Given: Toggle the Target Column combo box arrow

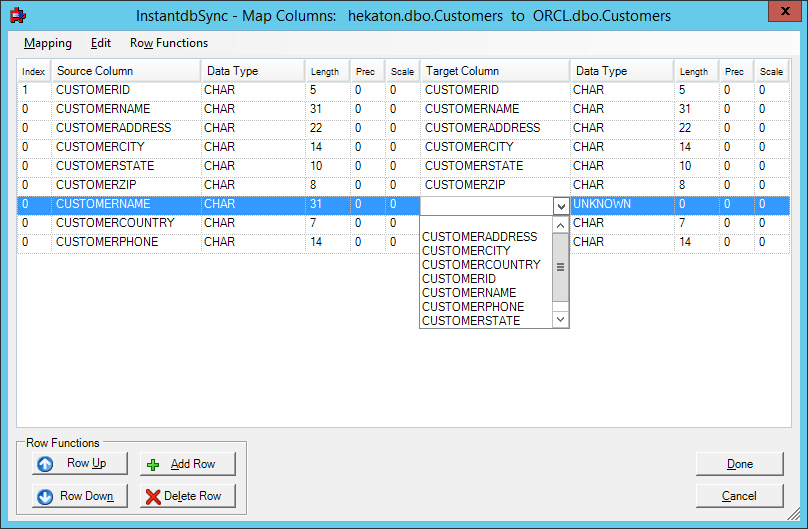Looking at the screenshot, I should (561, 206).
